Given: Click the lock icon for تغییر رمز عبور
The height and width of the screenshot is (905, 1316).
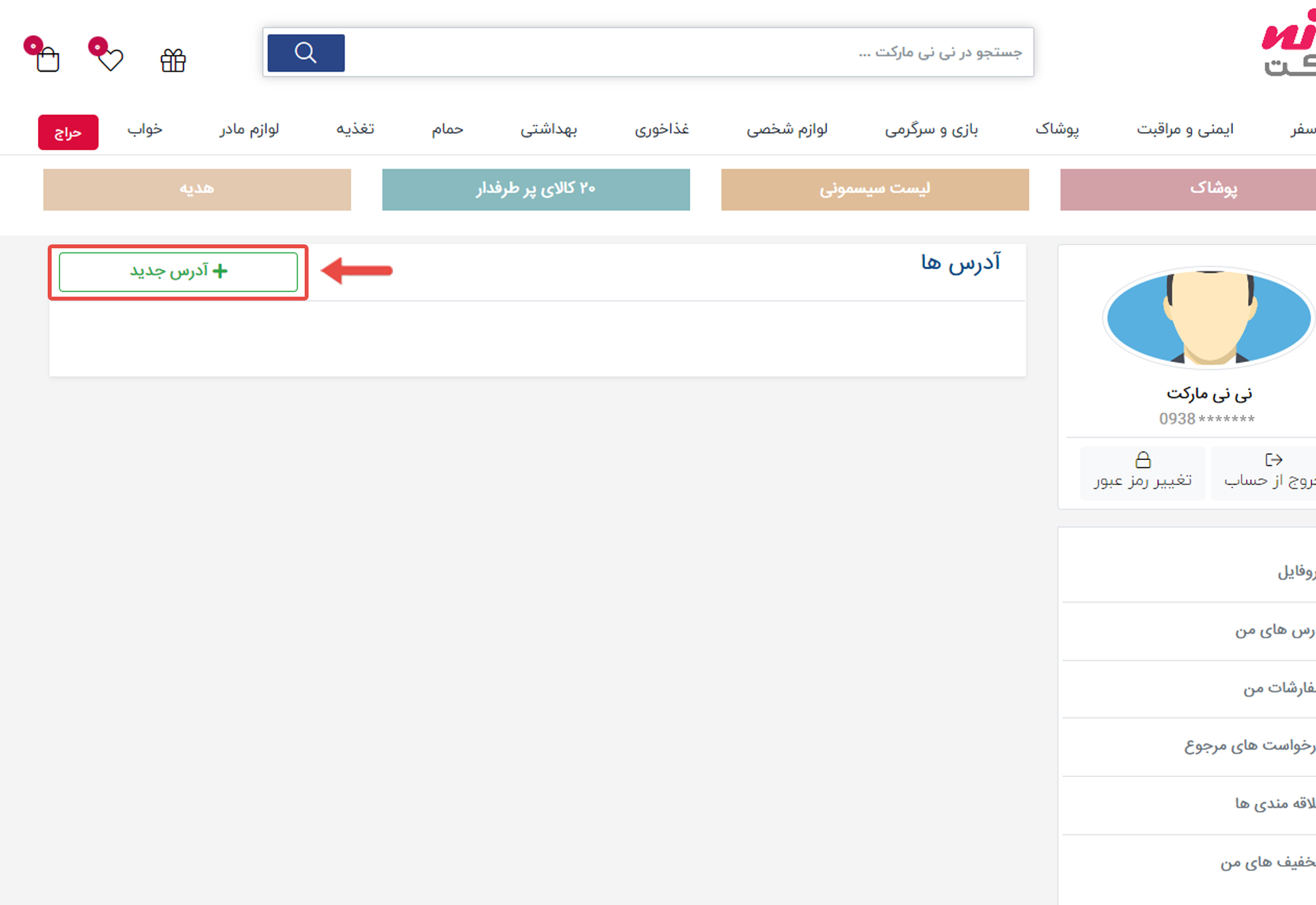Looking at the screenshot, I should point(1142,460).
